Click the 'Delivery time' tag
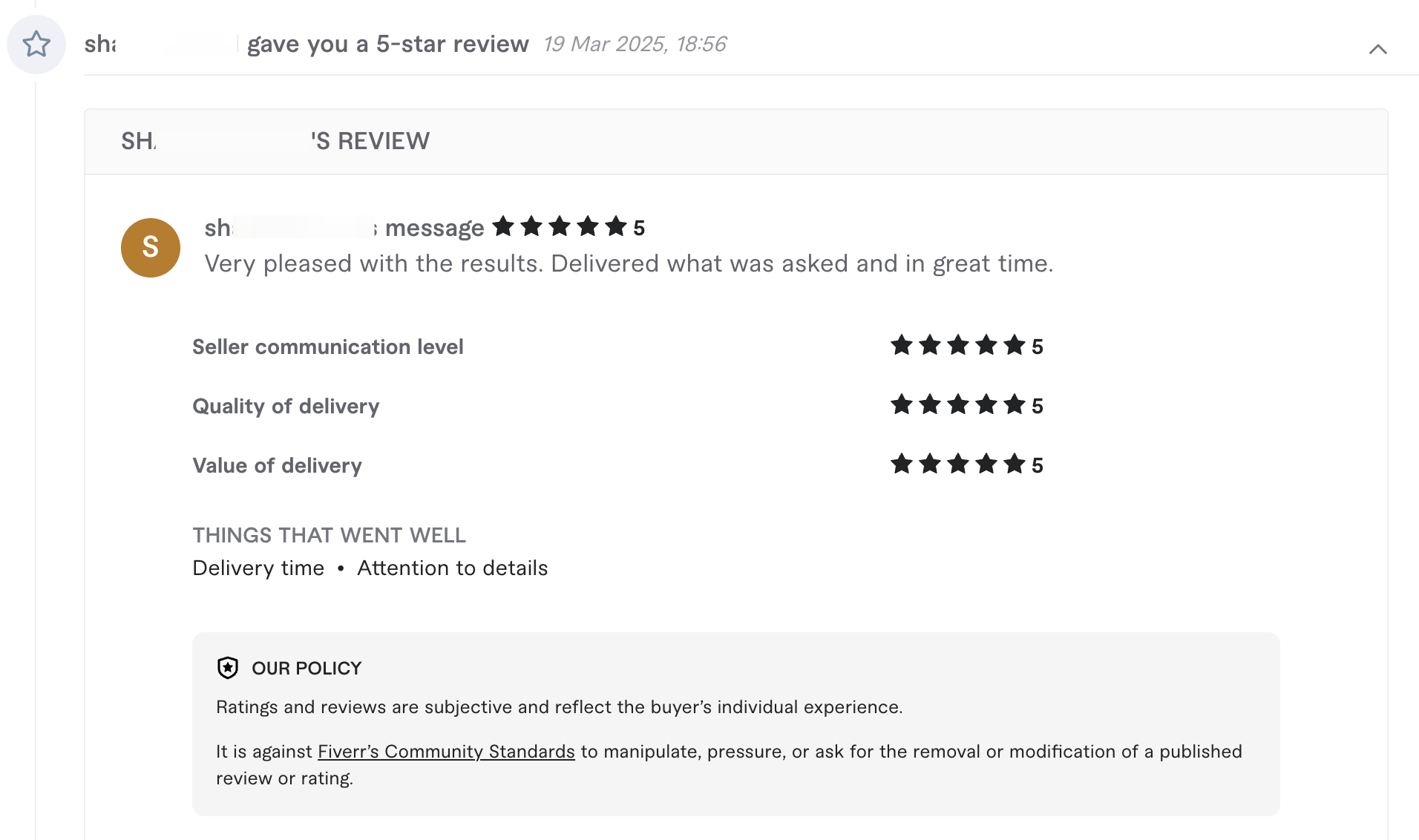This screenshot has height=840, width=1419. point(258,568)
